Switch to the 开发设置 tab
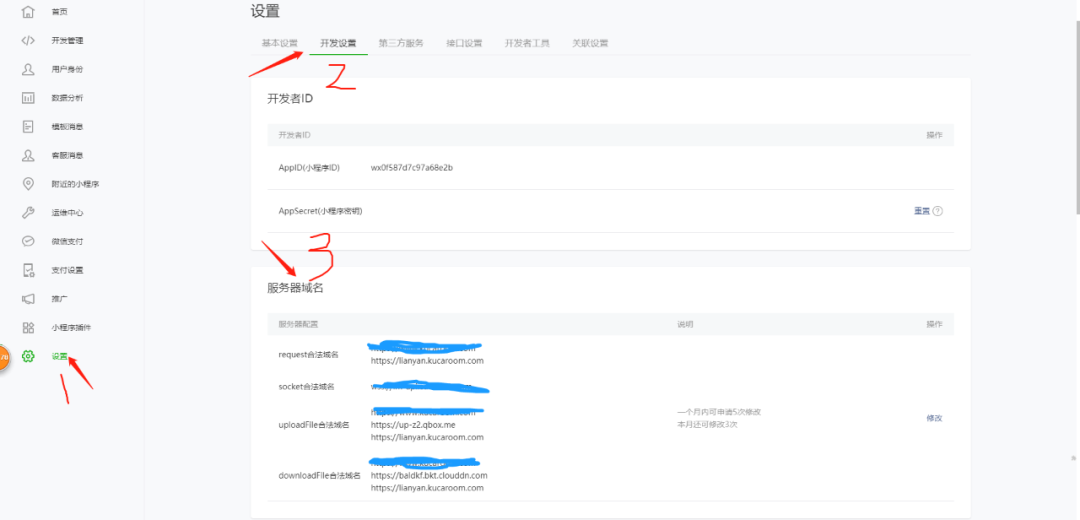1080x520 pixels. tap(338, 43)
